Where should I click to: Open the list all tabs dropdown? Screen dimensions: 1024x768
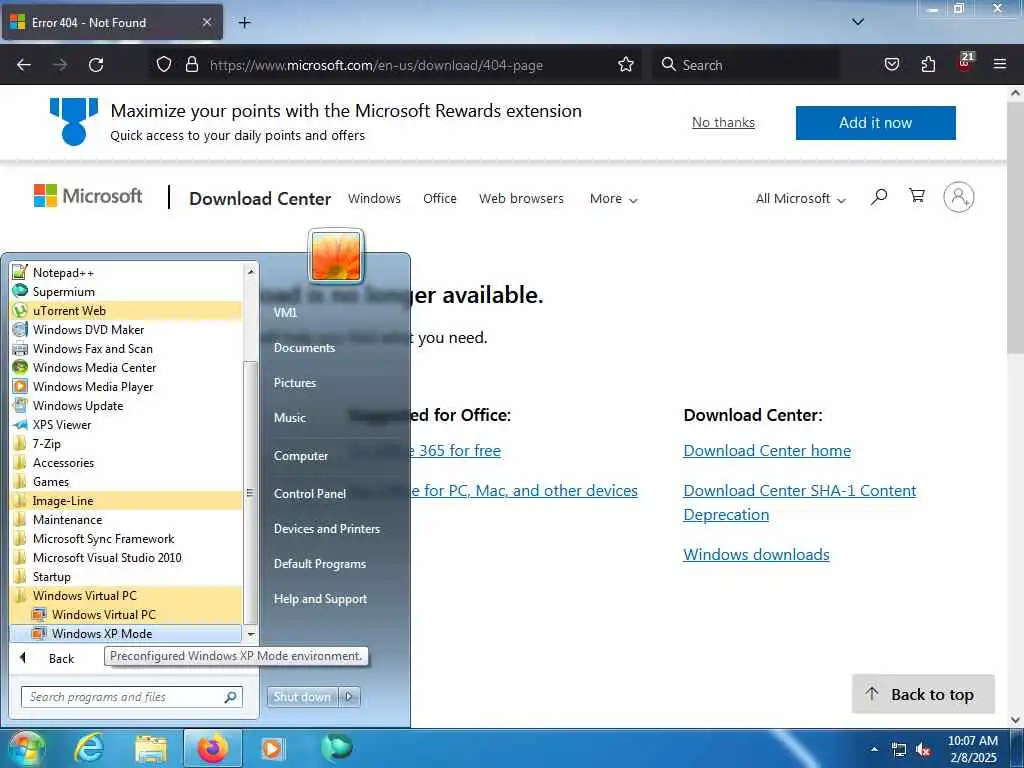click(857, 22)
